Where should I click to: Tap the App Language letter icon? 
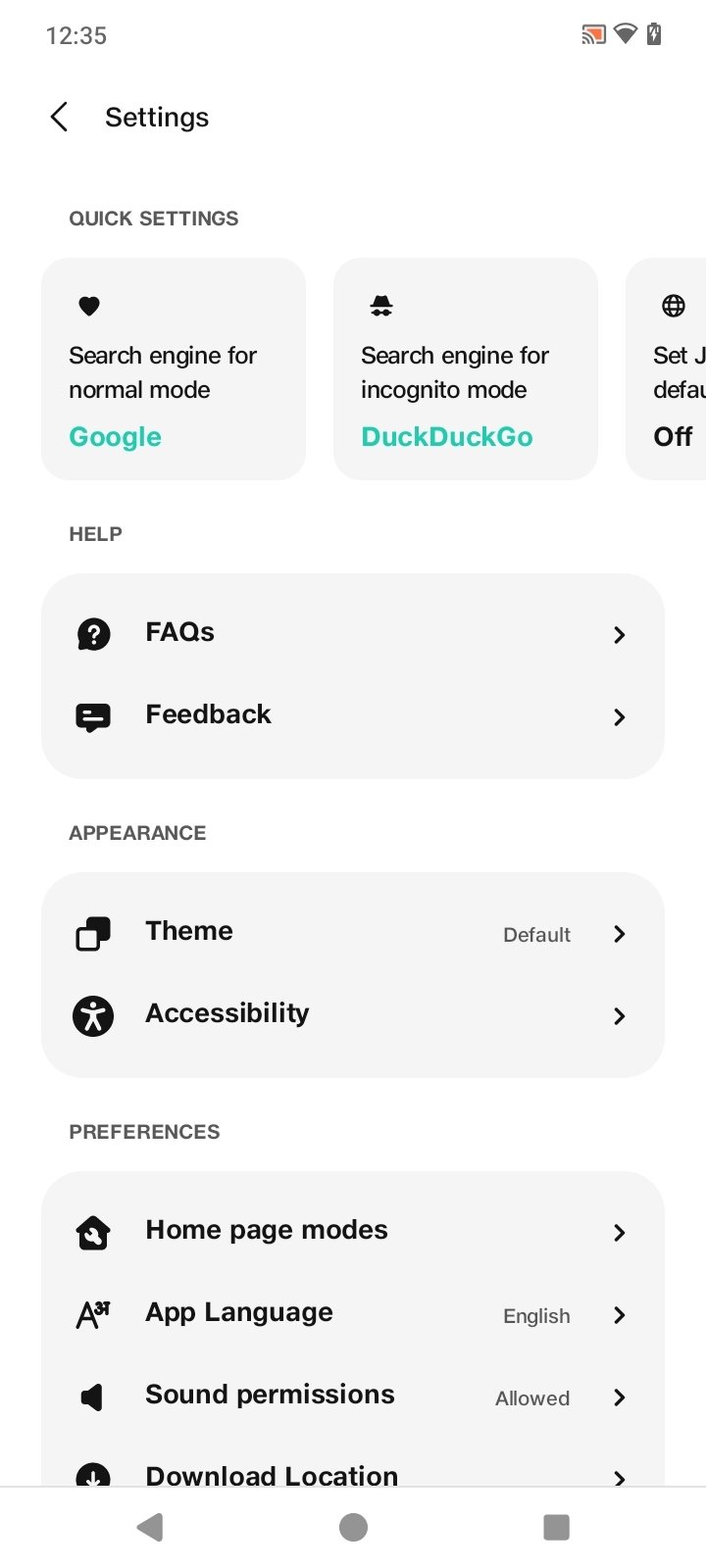click(93, 1314)
